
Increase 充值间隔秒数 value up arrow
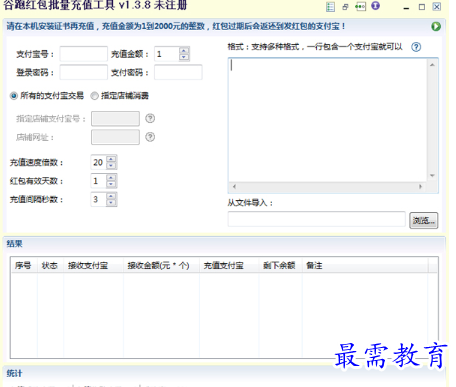(x=111, y=196)
